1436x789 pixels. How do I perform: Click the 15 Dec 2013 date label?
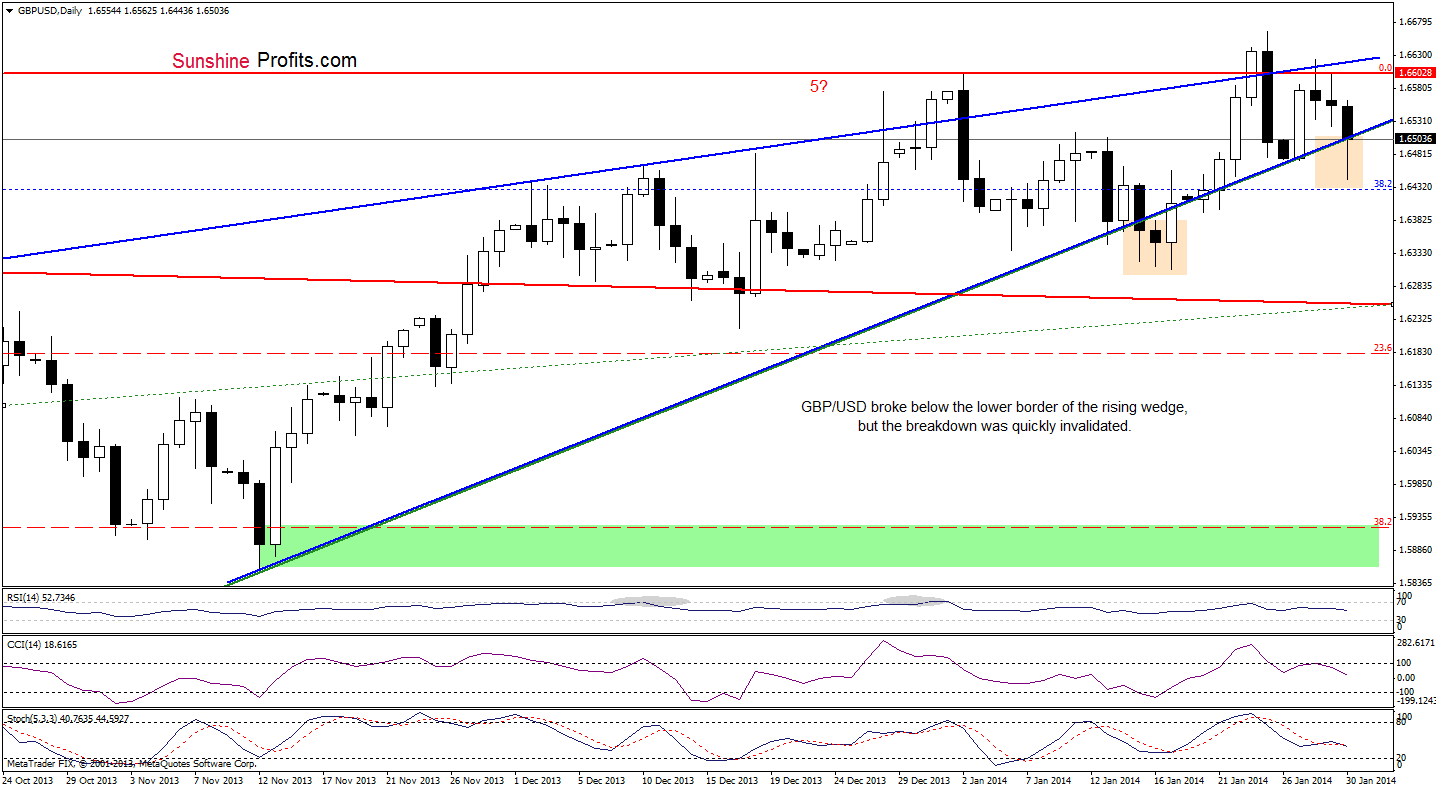coord(732,780)
